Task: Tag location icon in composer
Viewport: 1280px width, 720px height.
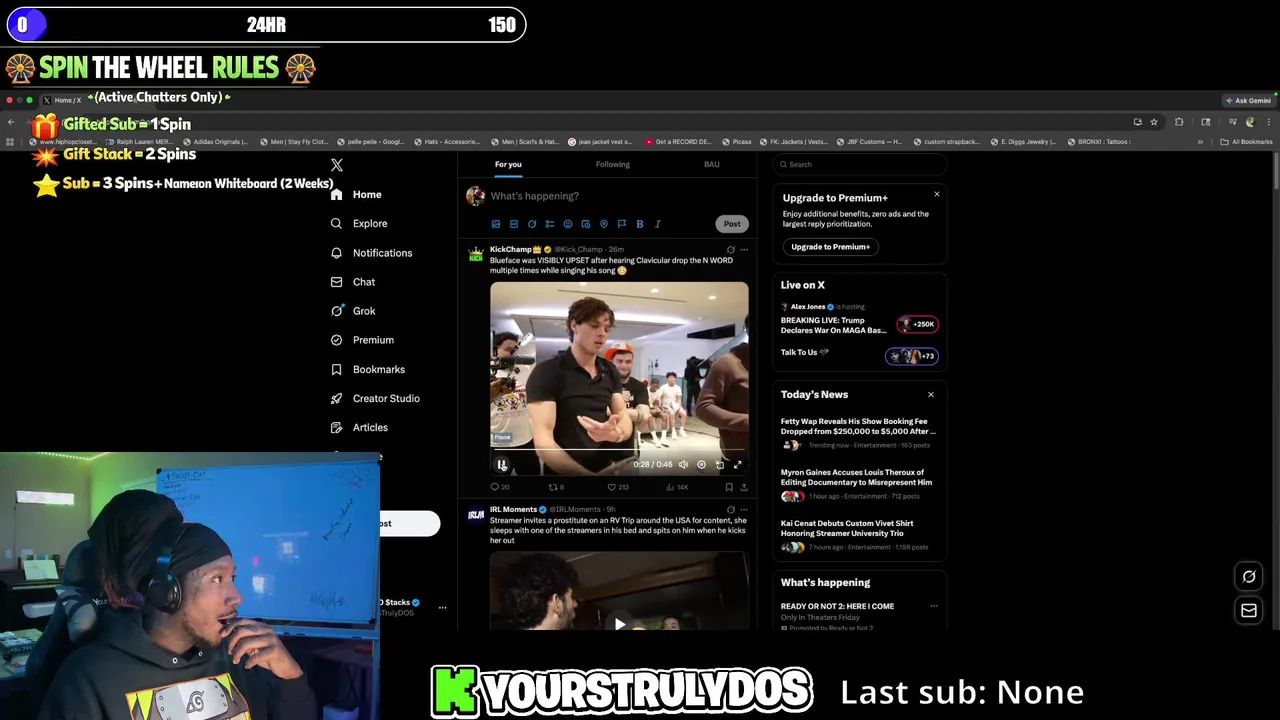Action: click(x=603, y=224)
